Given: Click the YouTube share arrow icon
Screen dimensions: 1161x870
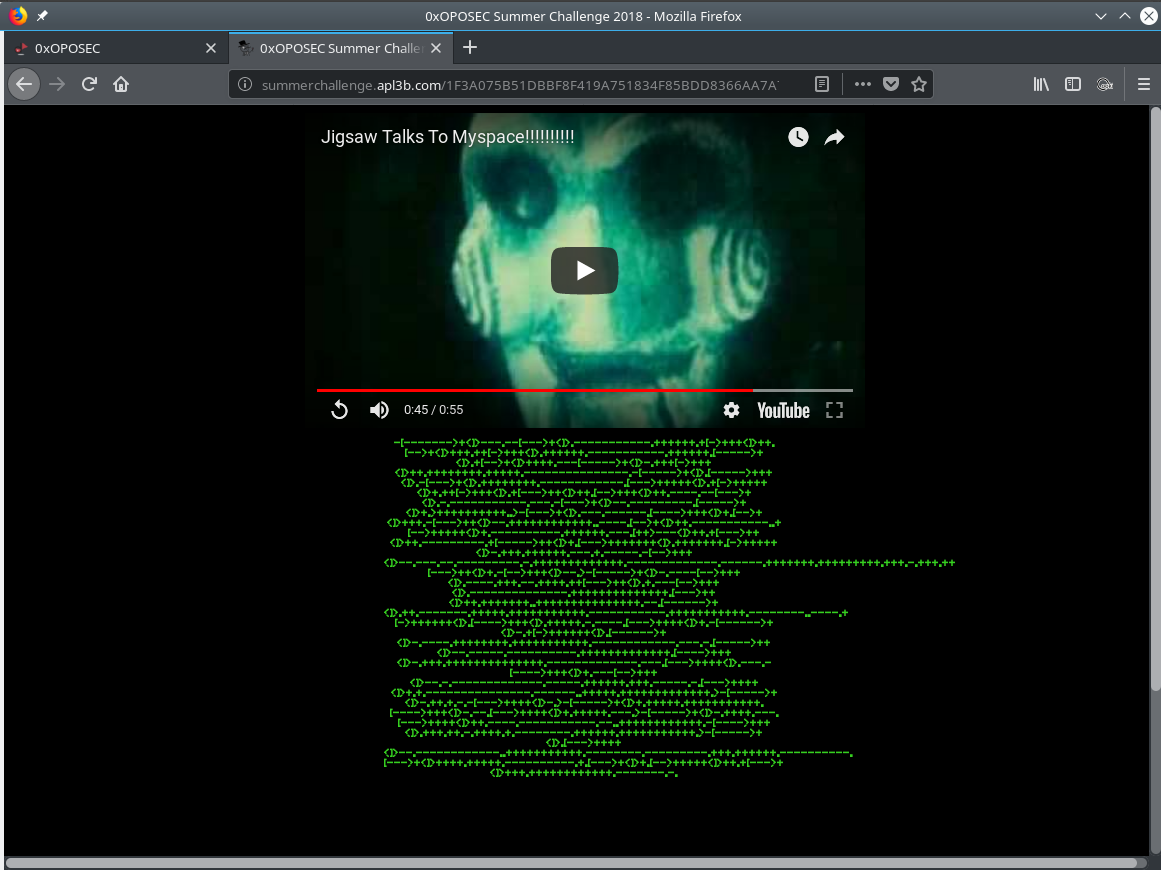Looking at the screenshot, I should click(834, 138).
